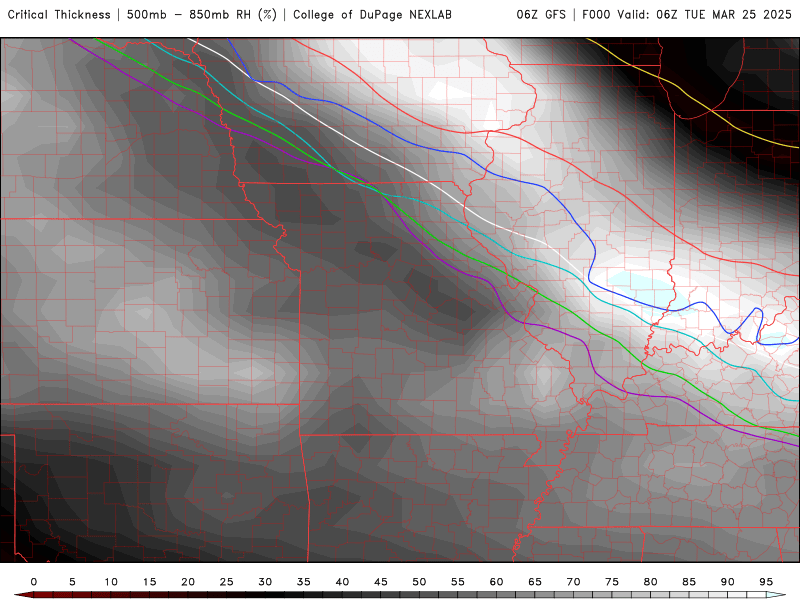Viewport: 800px width, 600px height.
Task: Click the colorbar label "25"
Action: 227,582
